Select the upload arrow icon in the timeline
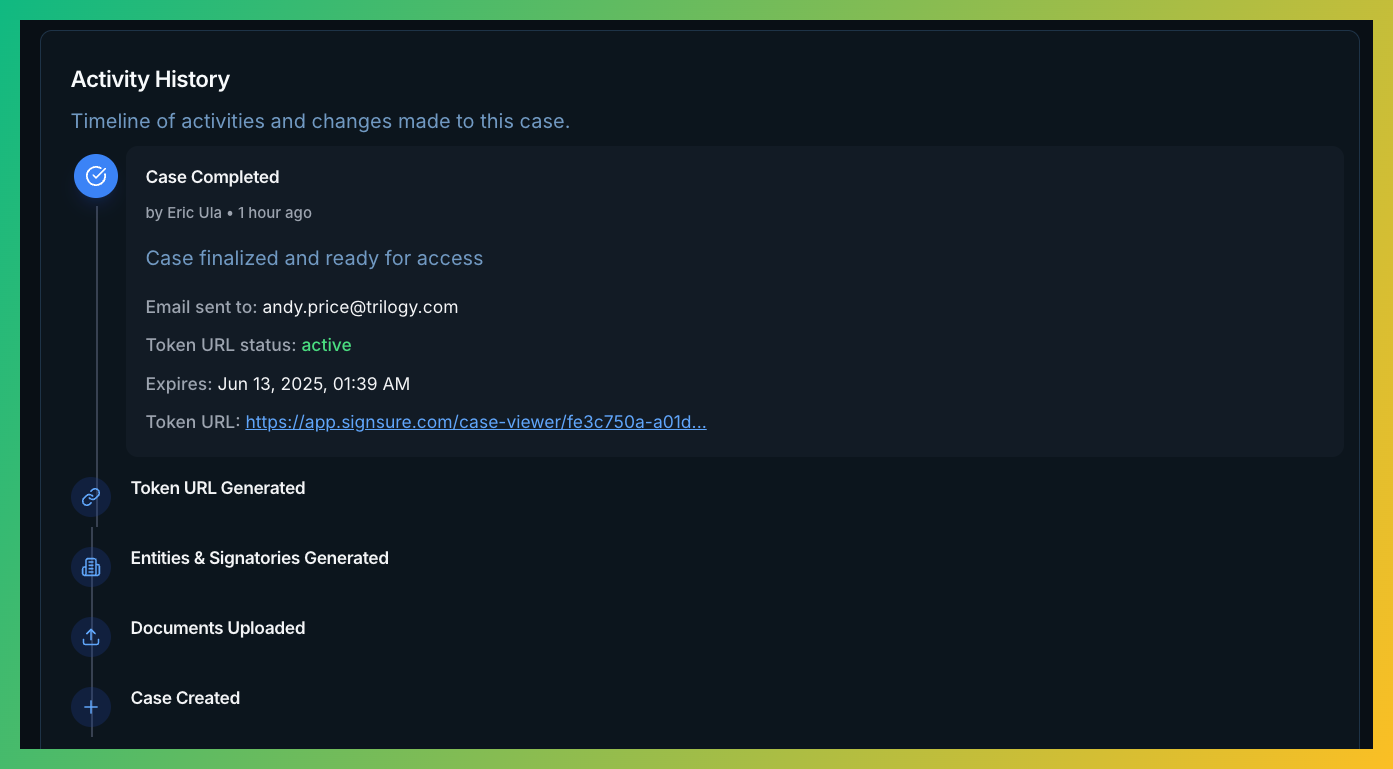1393x769 pixels. 91,637
